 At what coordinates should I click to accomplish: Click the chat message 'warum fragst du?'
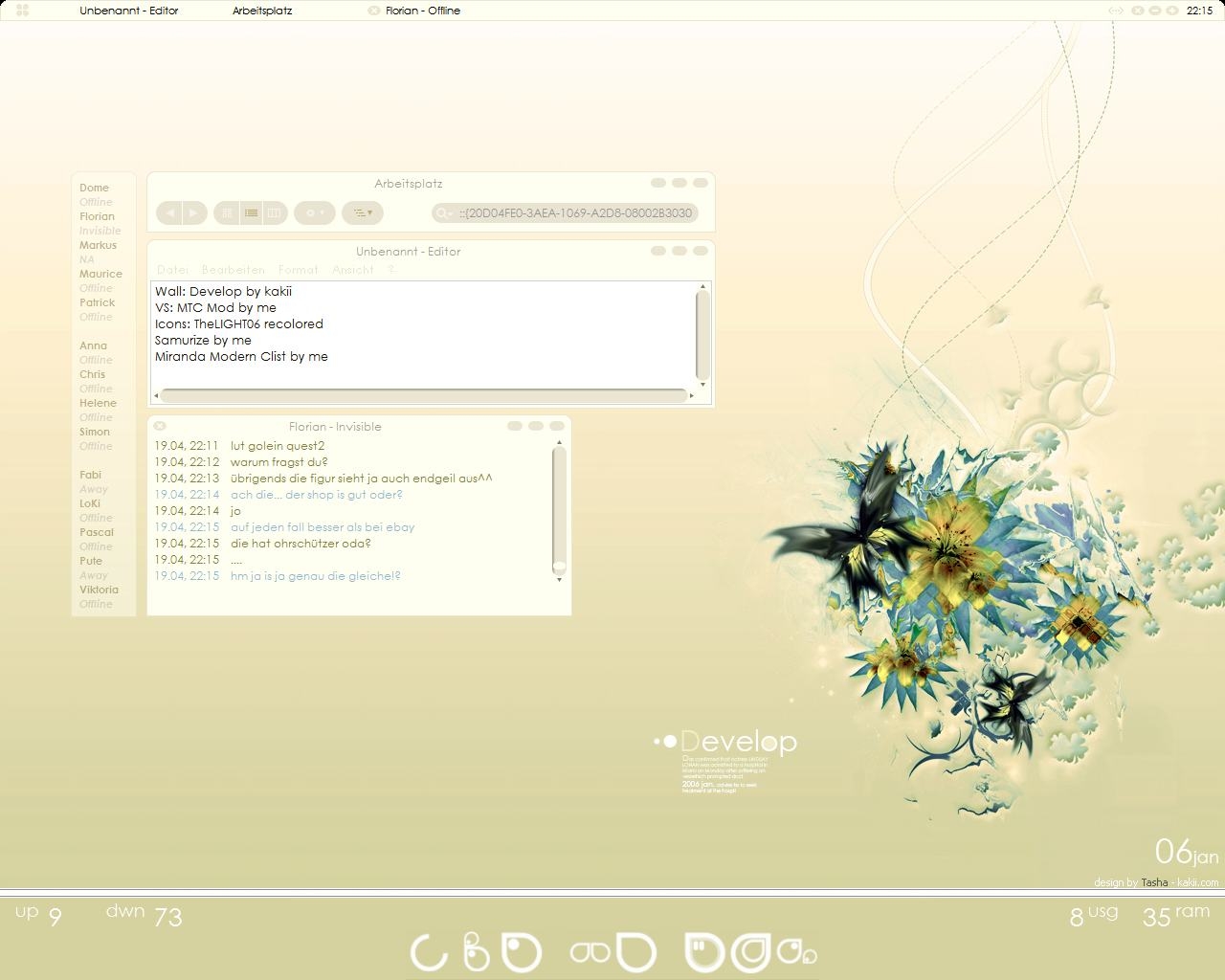(x=278, y=462)
